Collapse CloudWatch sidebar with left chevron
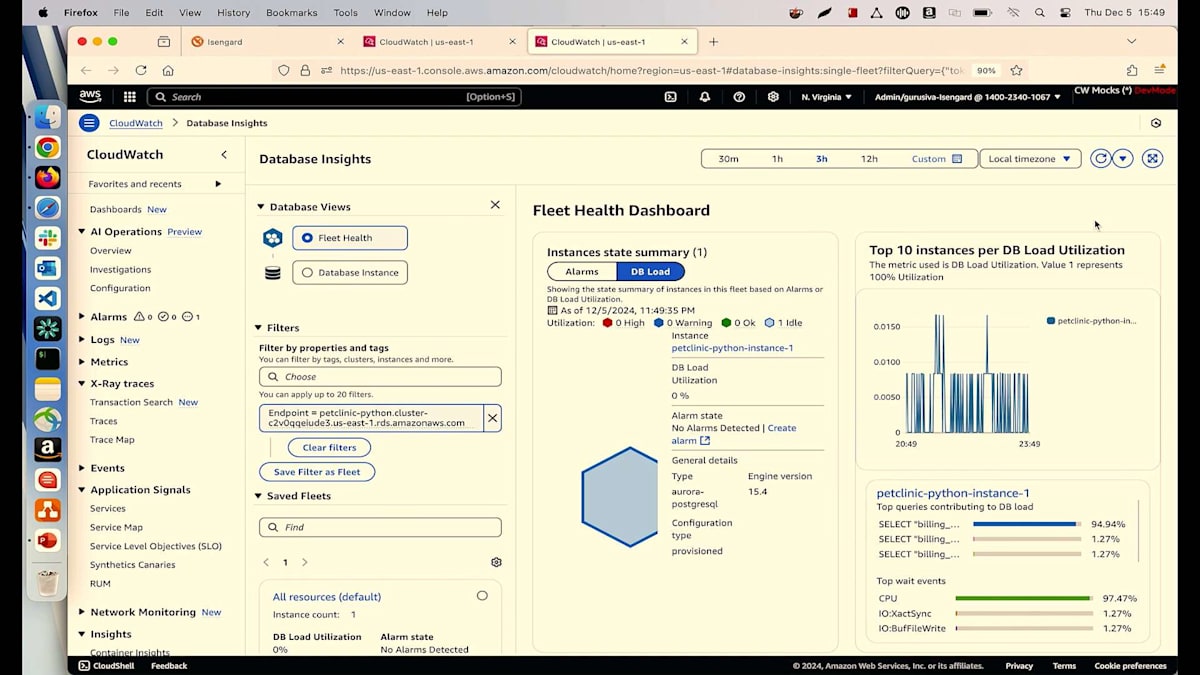The image size is (1200, 675). tap(224, 155)
